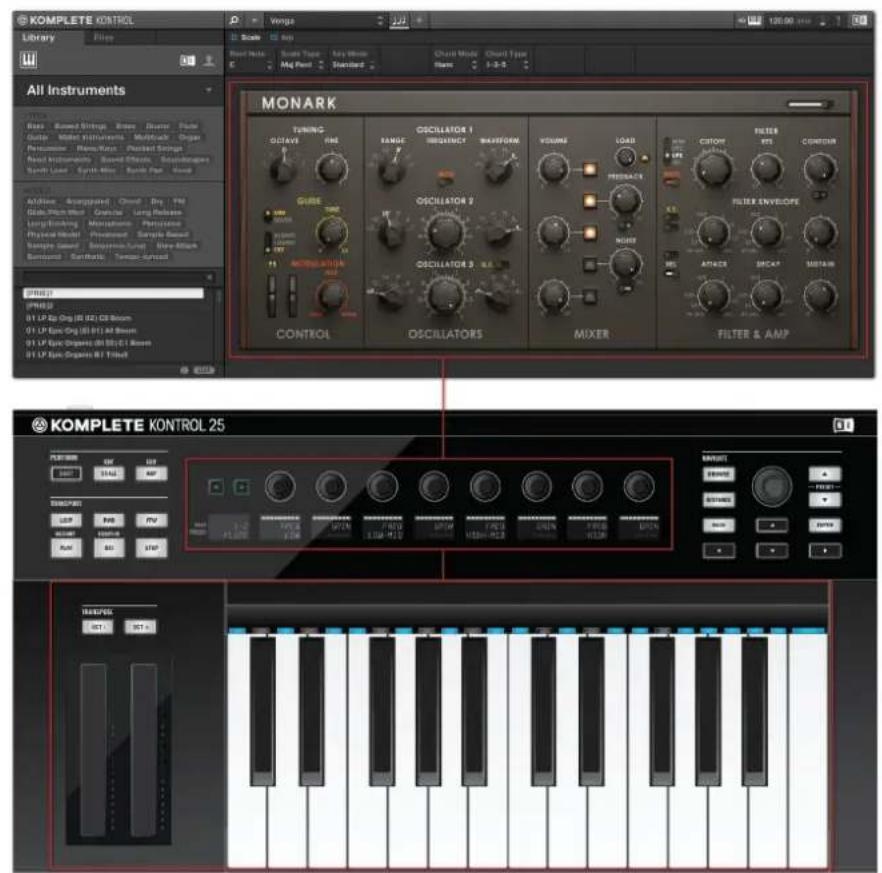Click the Monark master volume slider
882x873 pixels.
pyautogui.click(x=809, y=104)
